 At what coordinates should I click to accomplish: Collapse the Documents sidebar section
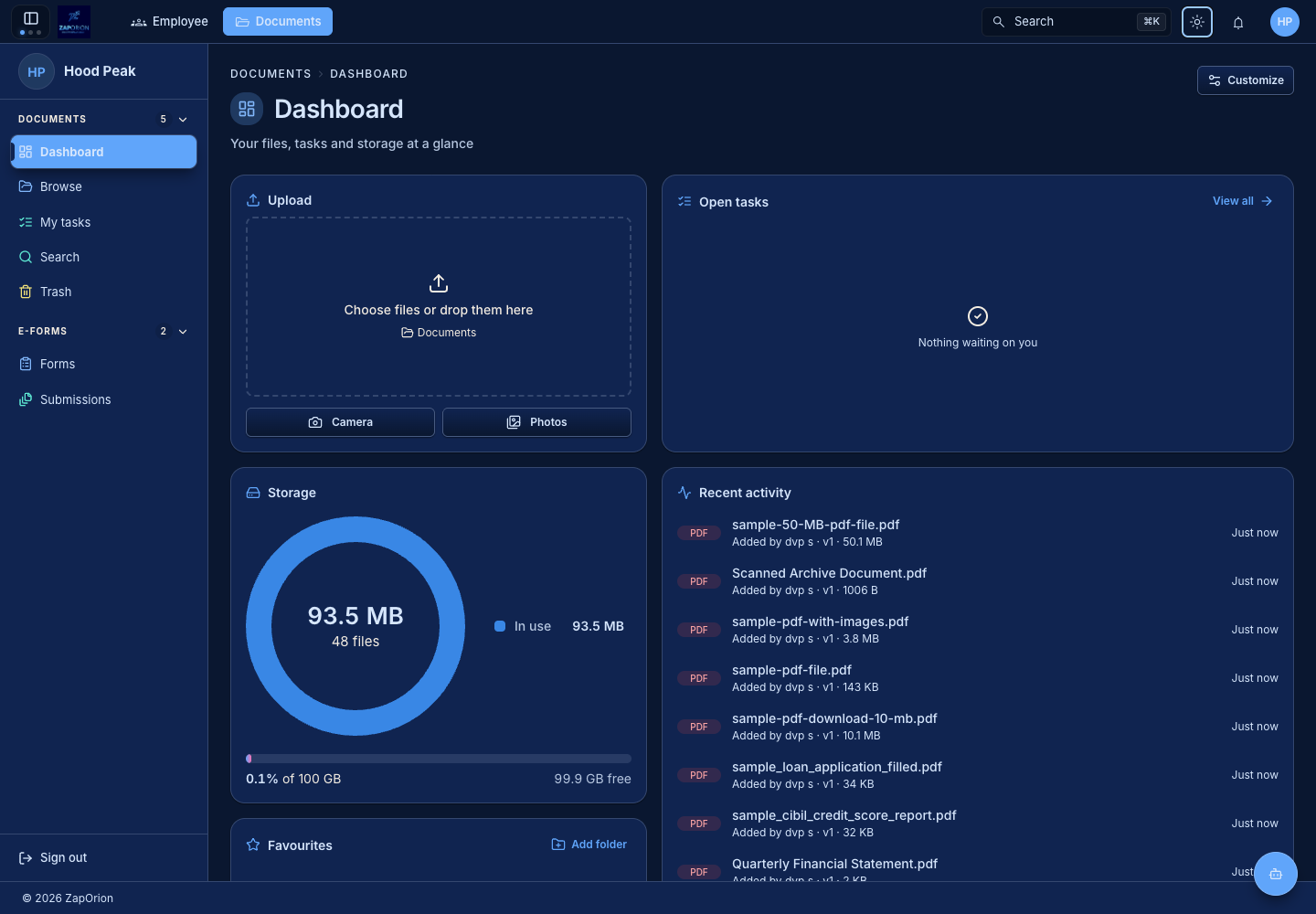coord(183,120)
